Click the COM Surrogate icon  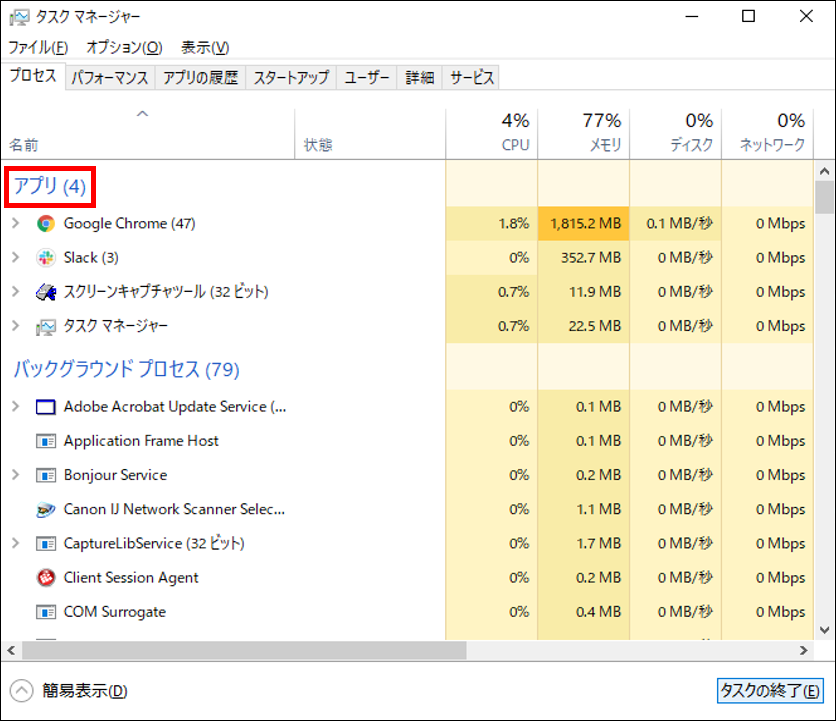click(46, 612)
